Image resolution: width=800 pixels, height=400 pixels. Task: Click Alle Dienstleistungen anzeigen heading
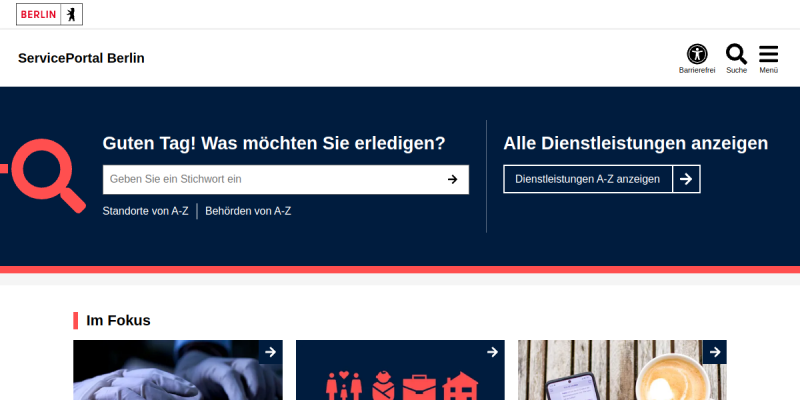click(636, 143)
